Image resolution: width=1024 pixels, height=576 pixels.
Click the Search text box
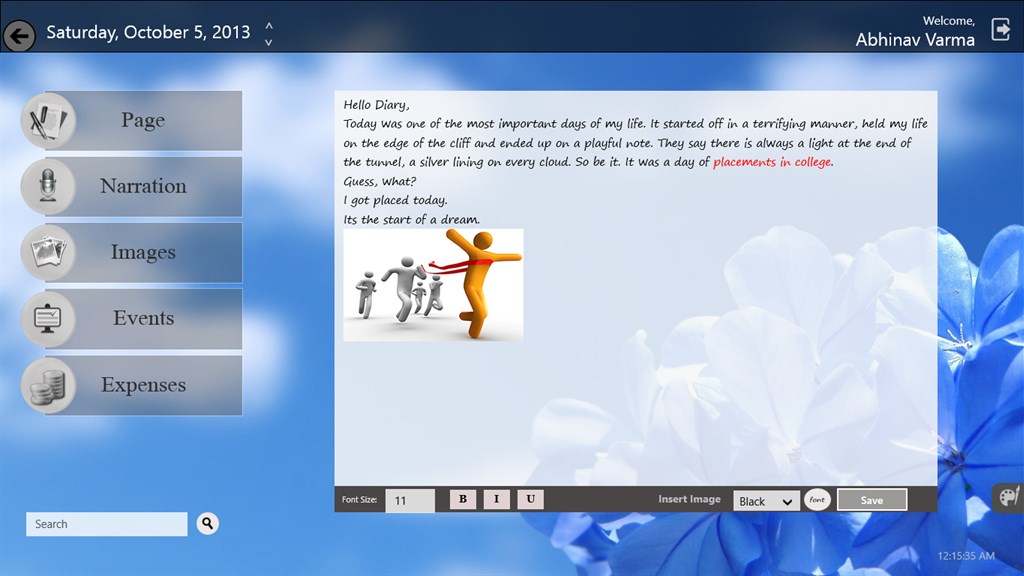106,524
